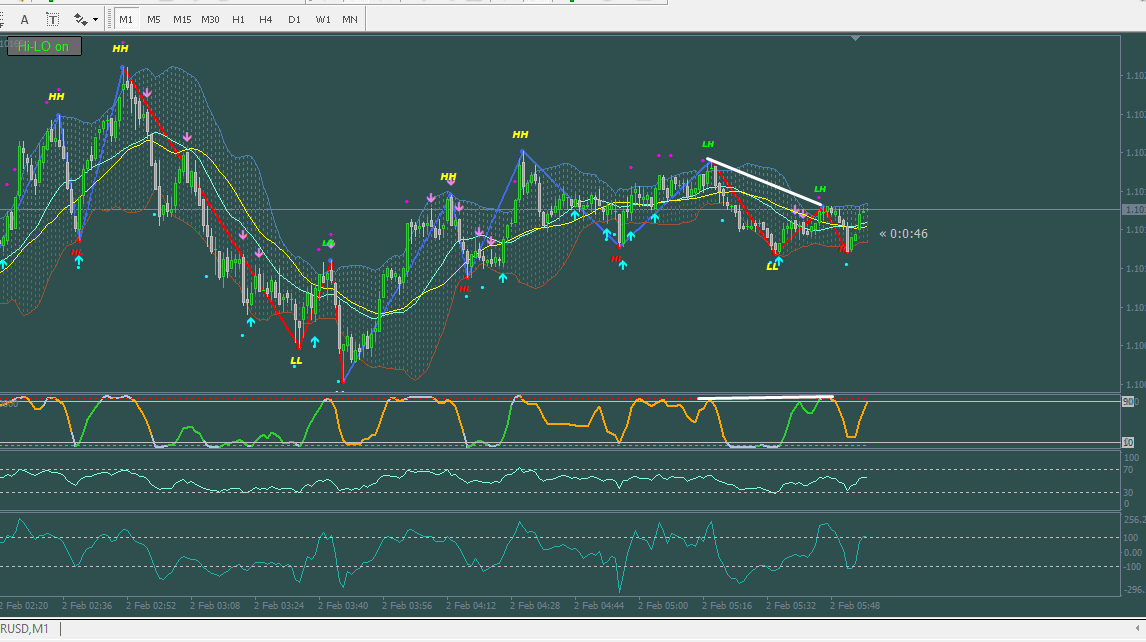Screen dimensions: 1146x642
Task: Switch to M5 timeframe
Action: (x=154, y=19)
